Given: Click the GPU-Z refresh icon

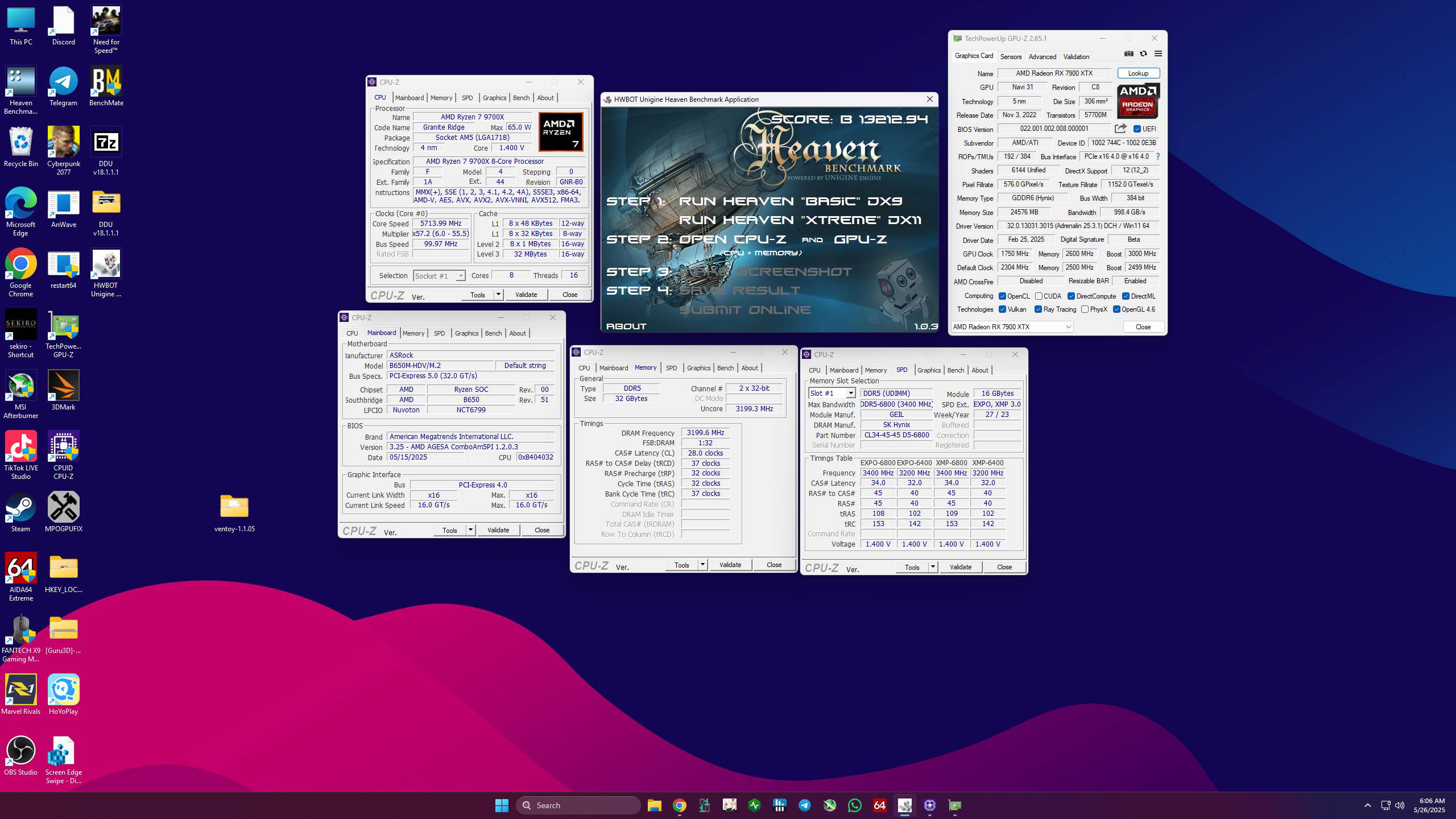Looking at the screenshot, I should tap(1143, 54).
